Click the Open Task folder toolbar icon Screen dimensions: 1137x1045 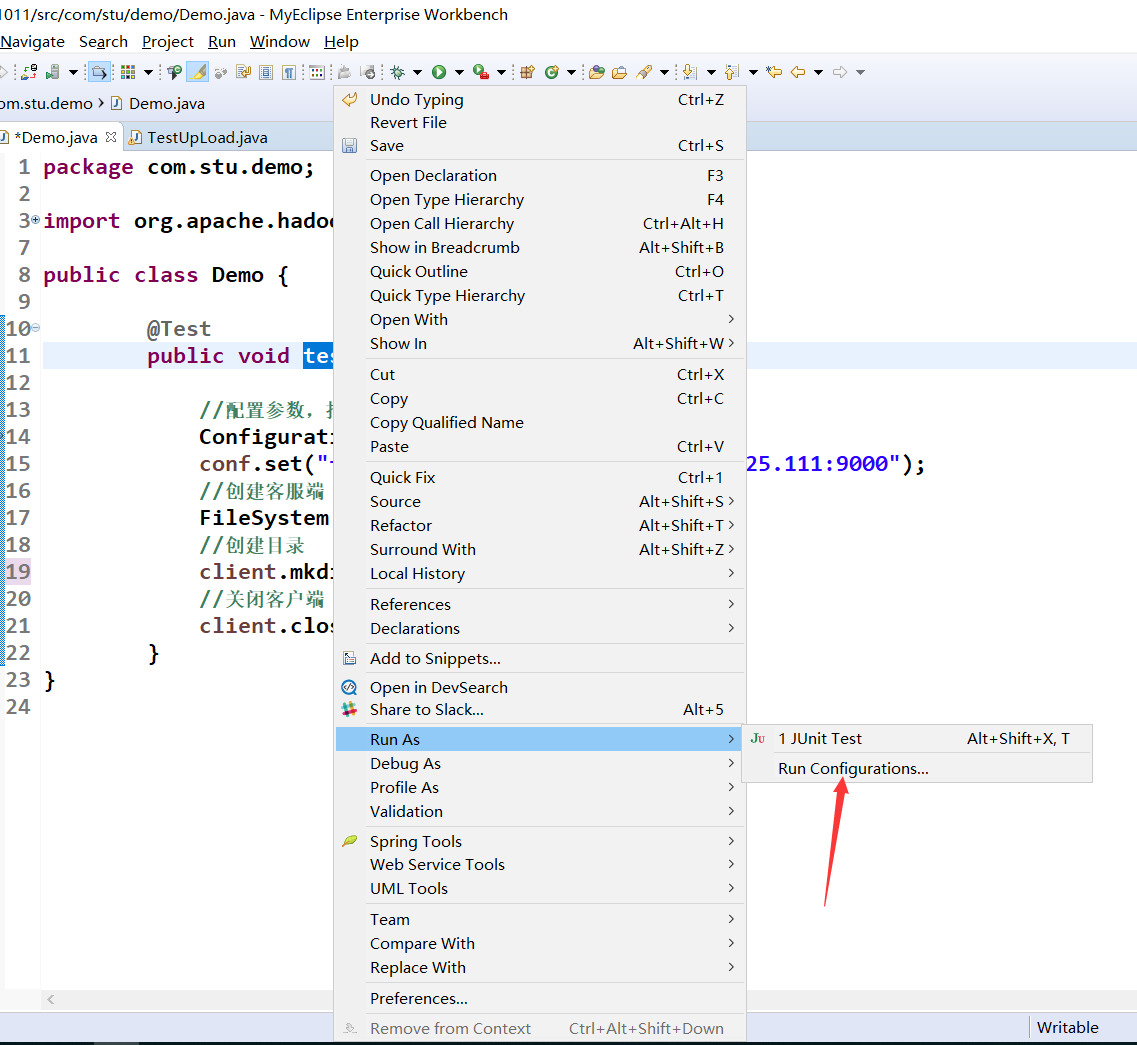tap(619, 72)
